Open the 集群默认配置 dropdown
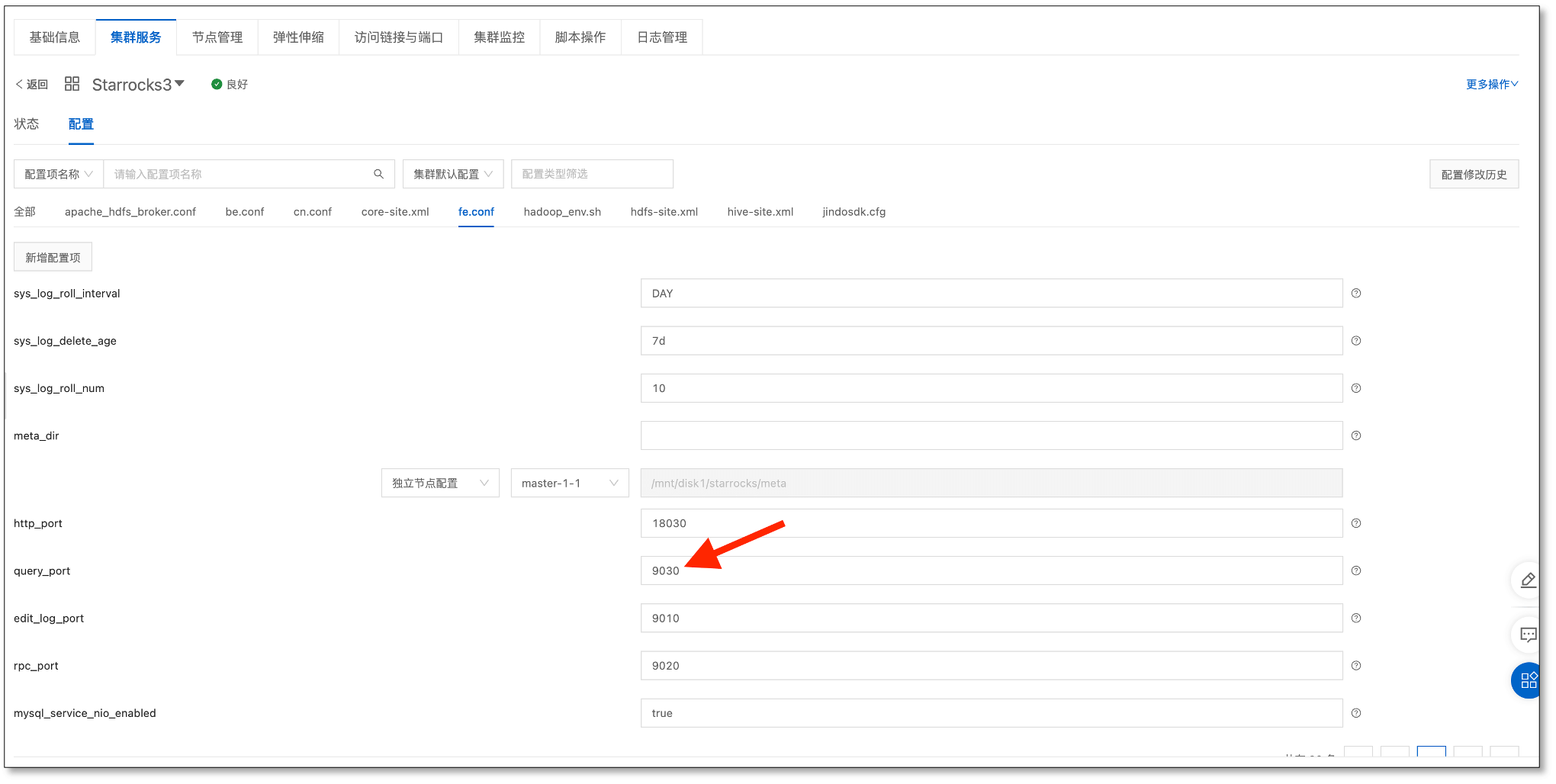Screen dimensions: 1556x784 click(x=452, y=174)
